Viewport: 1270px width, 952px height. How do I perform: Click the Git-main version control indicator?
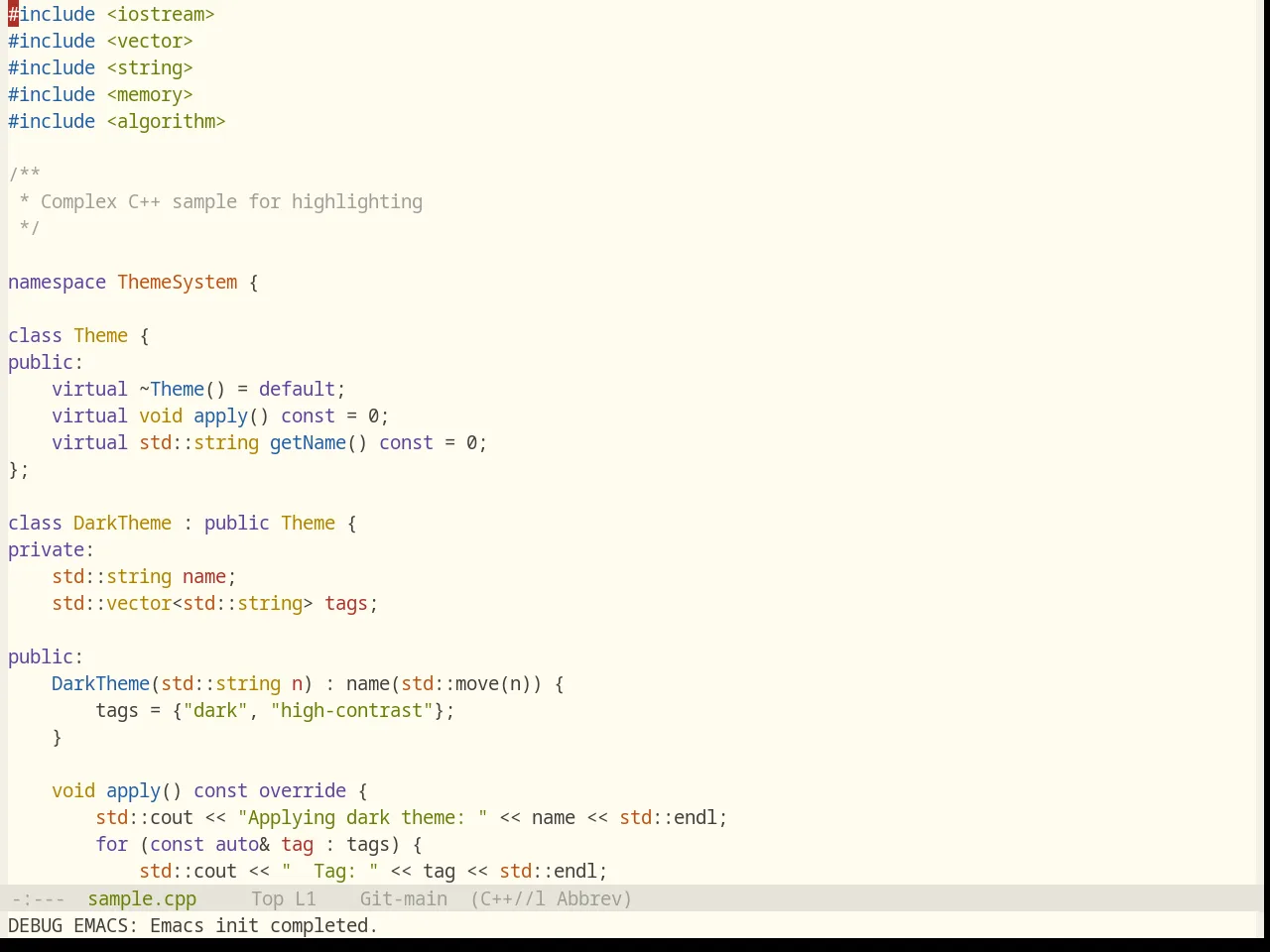(404, 898)
